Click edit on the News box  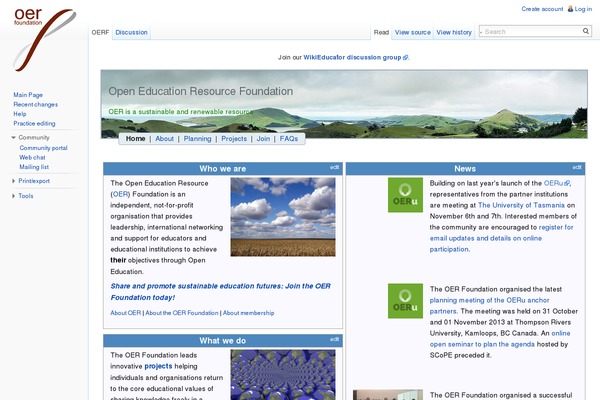[x=577, y=167]
